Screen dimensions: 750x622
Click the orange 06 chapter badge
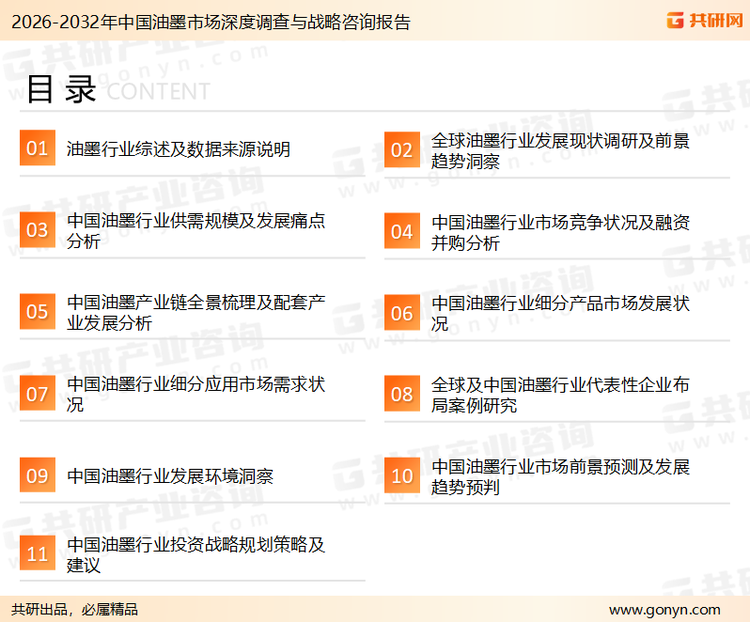[402, 313]
